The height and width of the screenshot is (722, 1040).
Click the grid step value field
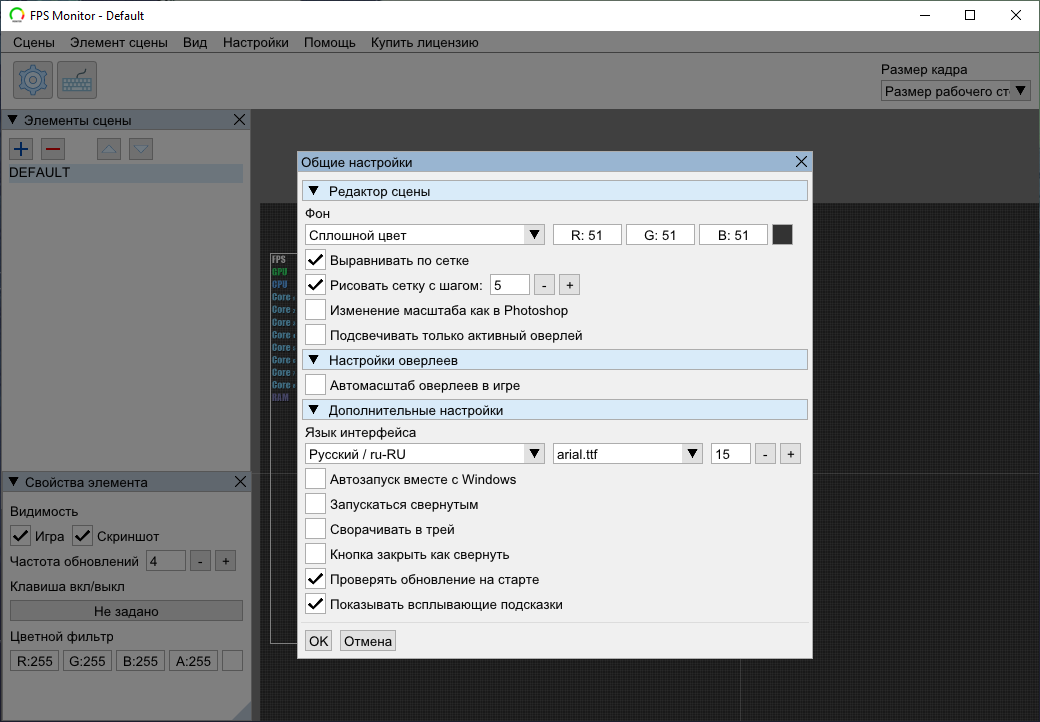click(509, 285)
